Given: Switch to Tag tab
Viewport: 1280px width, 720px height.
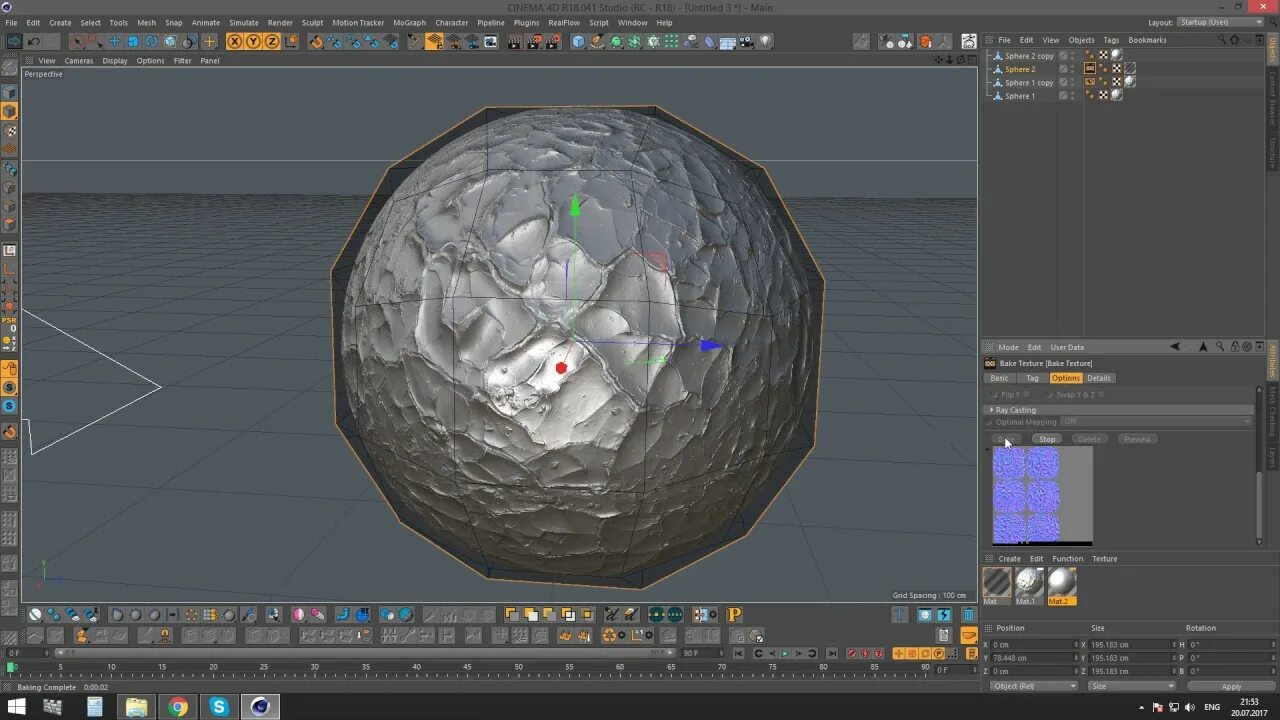Looking at the screenshot, I should coord(1032,378).
